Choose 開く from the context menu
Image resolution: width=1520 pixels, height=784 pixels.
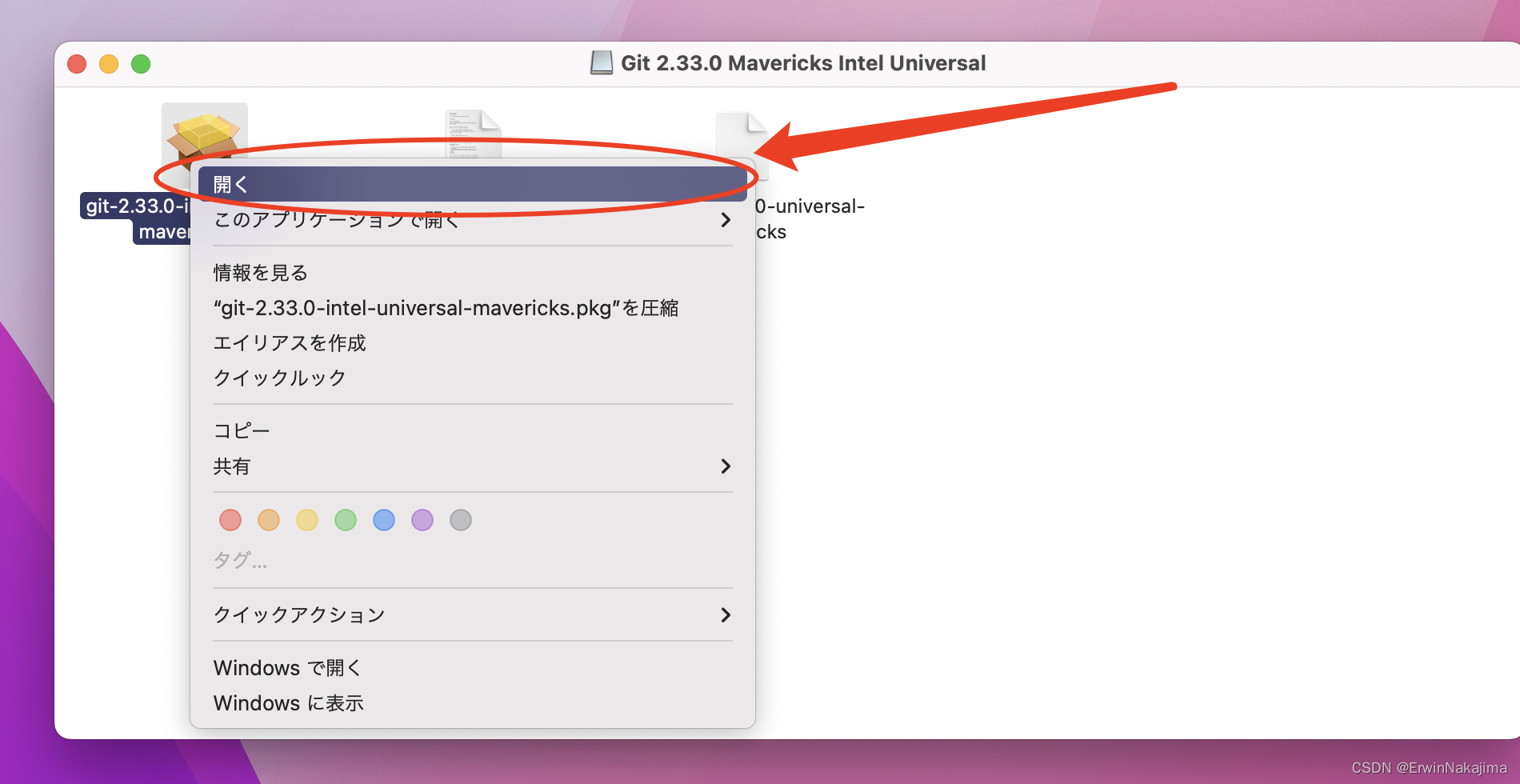click(x=473, y=184)
